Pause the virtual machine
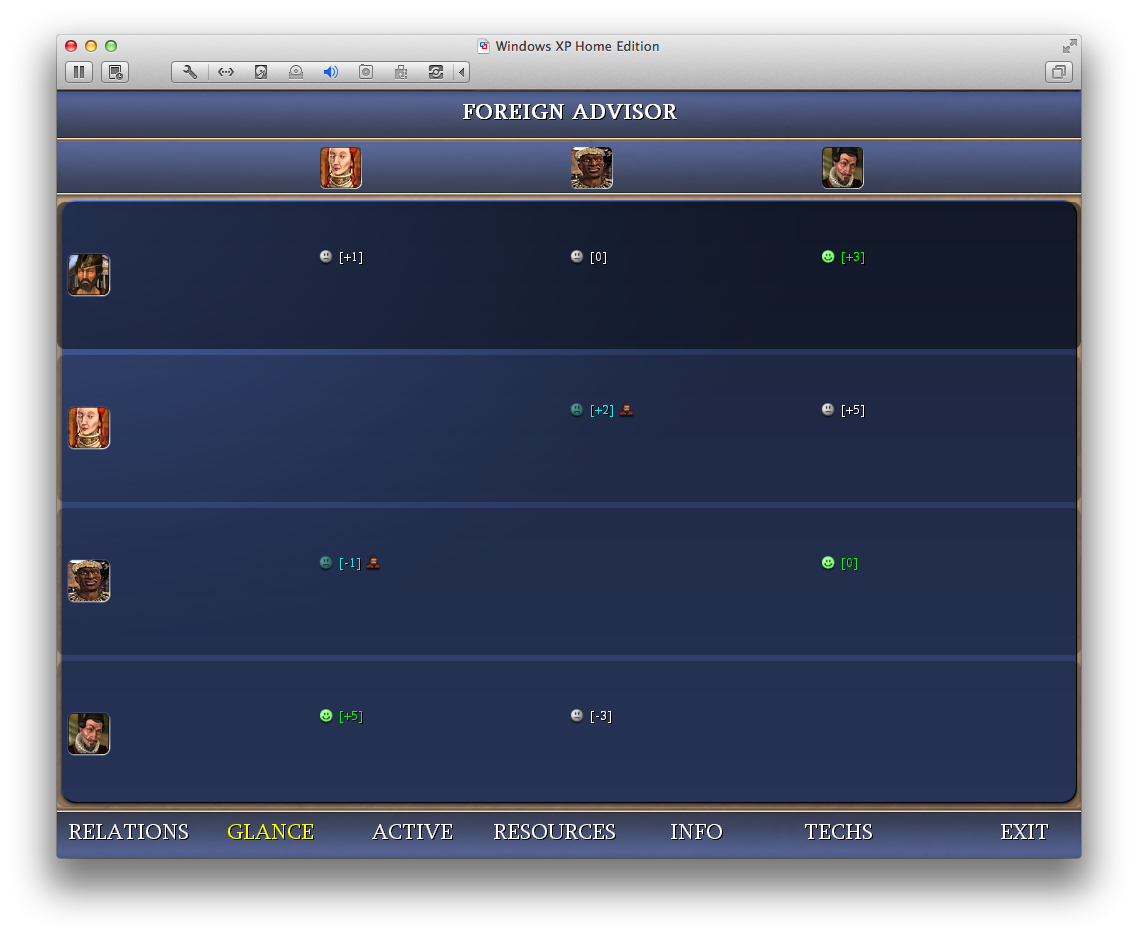The height and width of the screenshot is (937, 1138). pyautogui.click(x=79, y=72)
